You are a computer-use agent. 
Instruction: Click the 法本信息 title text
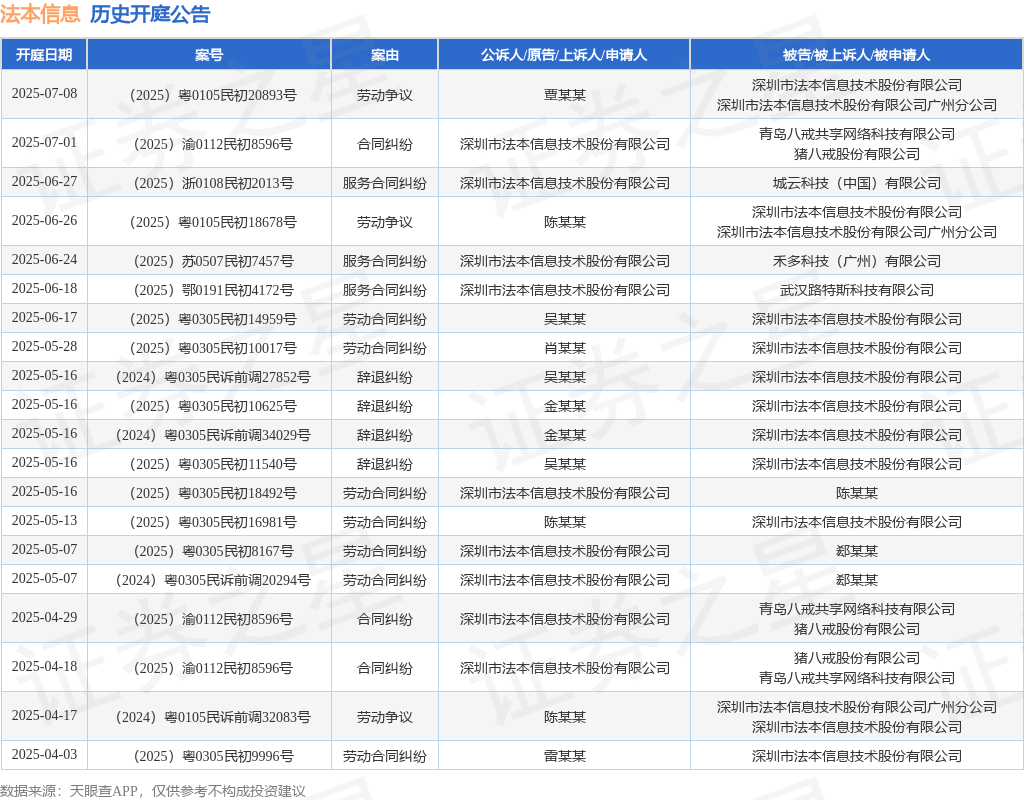pos(40,14)
